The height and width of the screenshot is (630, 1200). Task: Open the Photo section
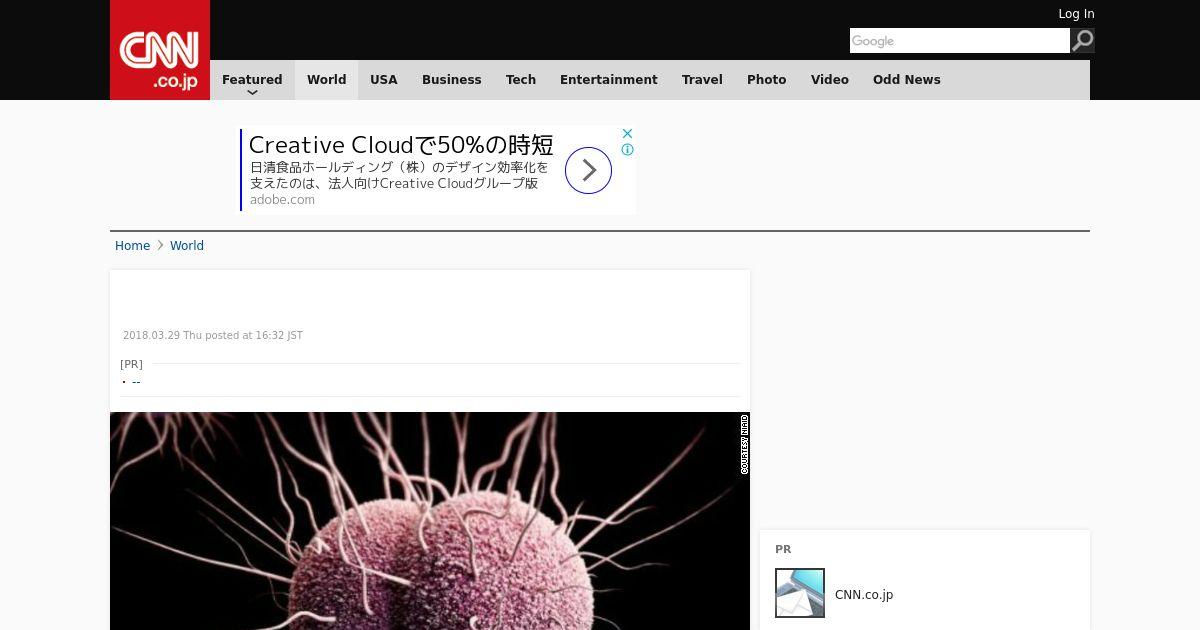click(766, 80)
